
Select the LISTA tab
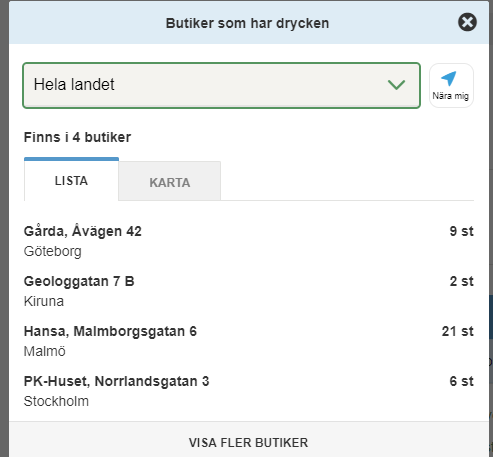71,180
